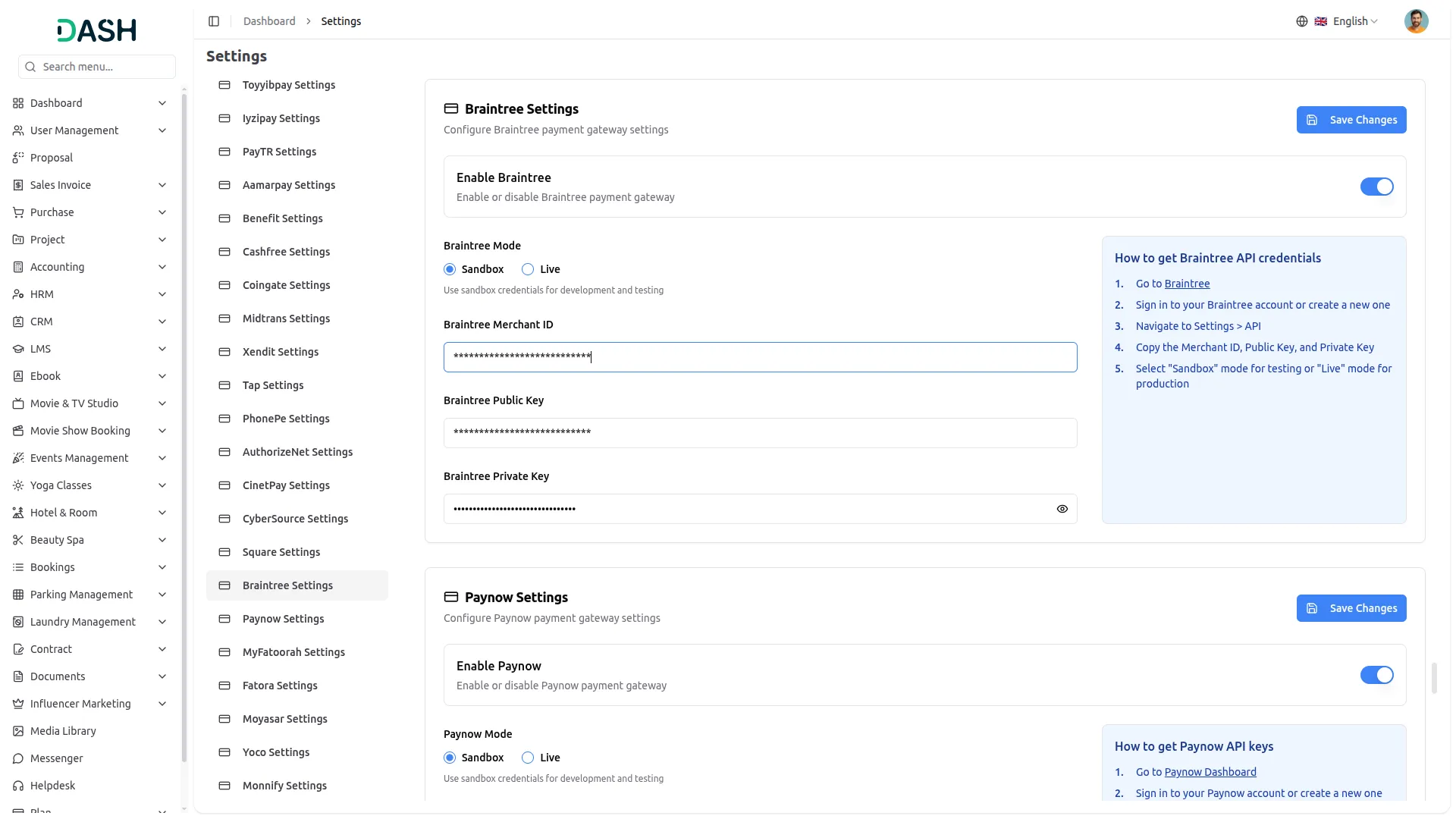
Task: Show the Braintree Private Key value
Action: pos(1062,509)
